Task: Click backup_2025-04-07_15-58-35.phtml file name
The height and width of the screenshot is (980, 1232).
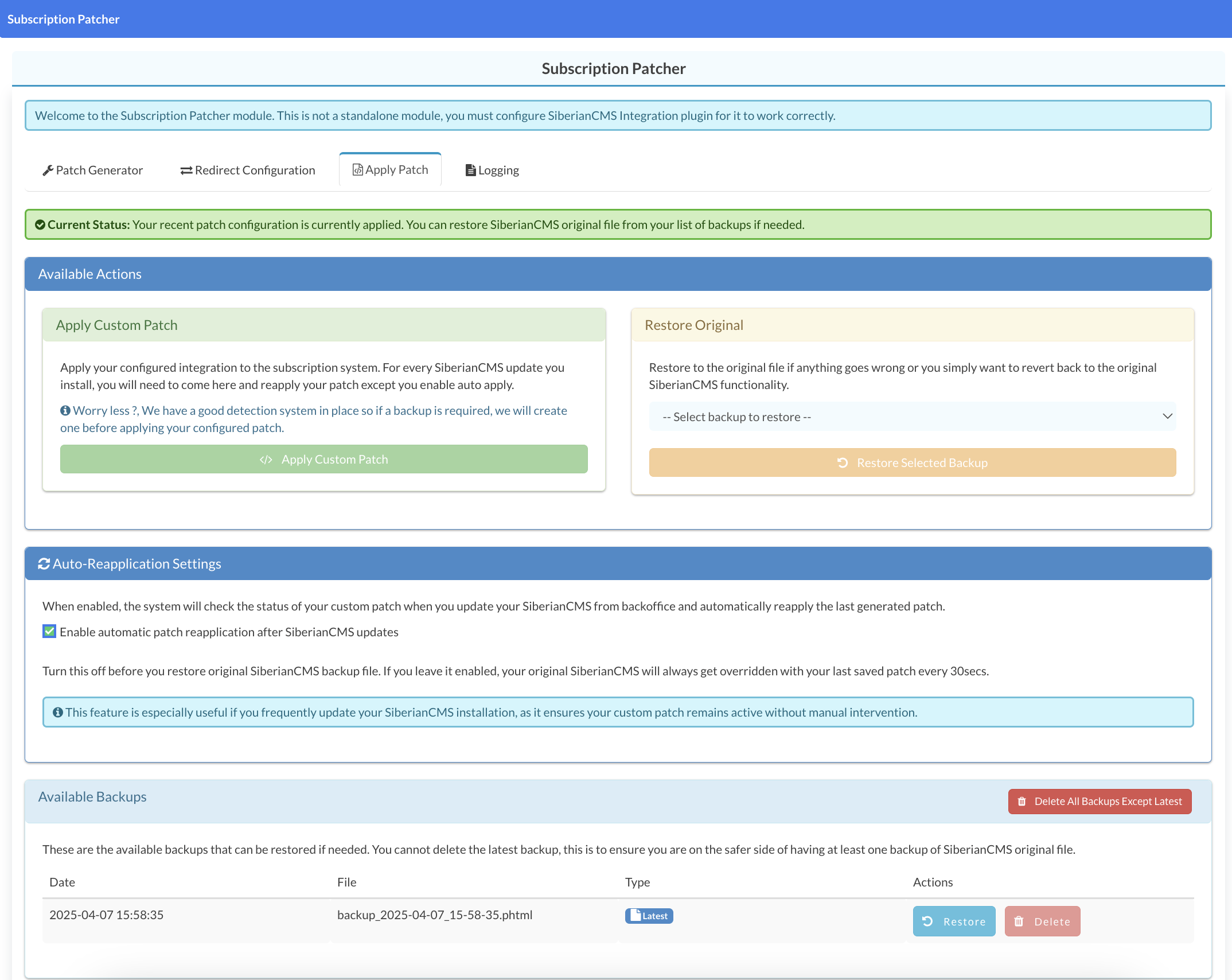Action: [x=435, y=915]
